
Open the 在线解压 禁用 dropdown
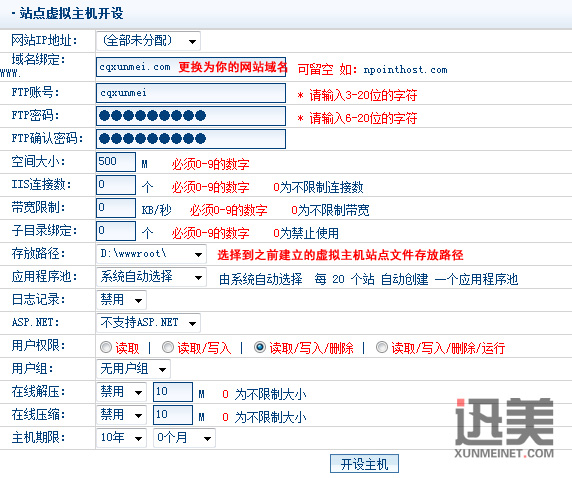pos(121,392)
